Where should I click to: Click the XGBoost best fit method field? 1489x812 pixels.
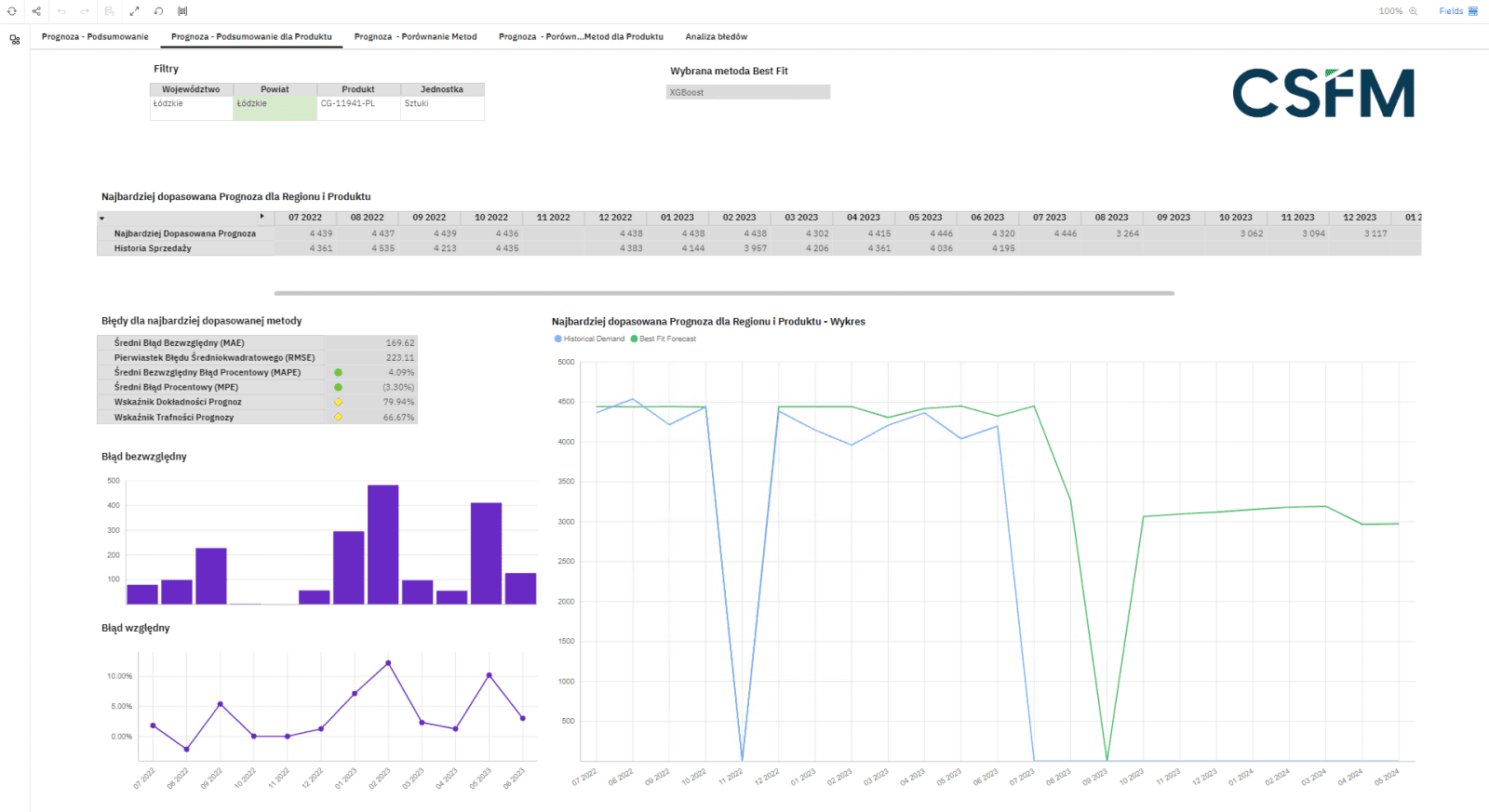tap(747, 92)
